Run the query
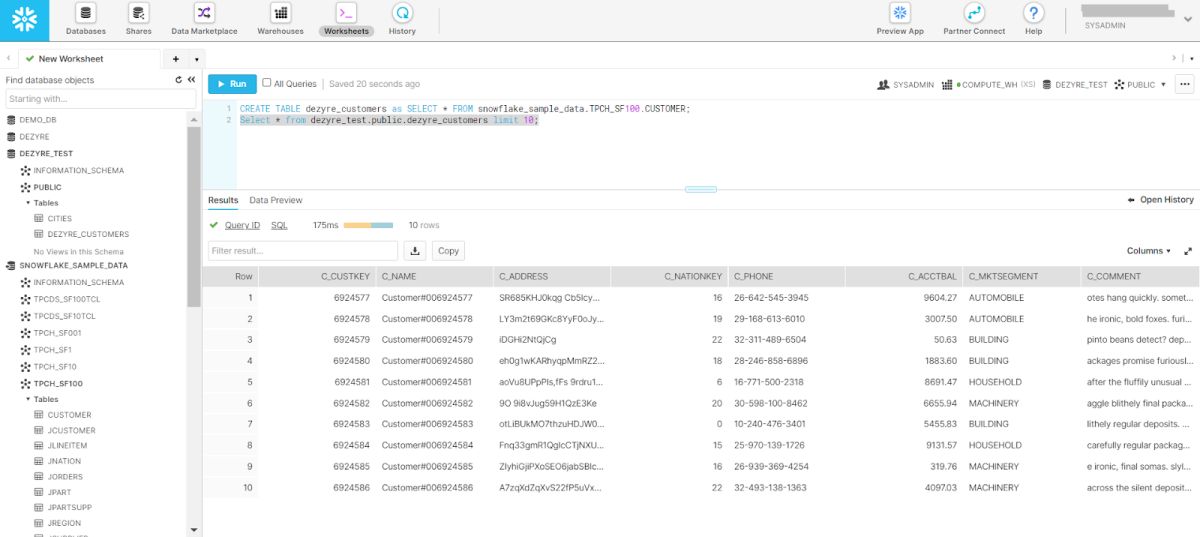Screen dimensions: 1200x537 tap(232, 84)
